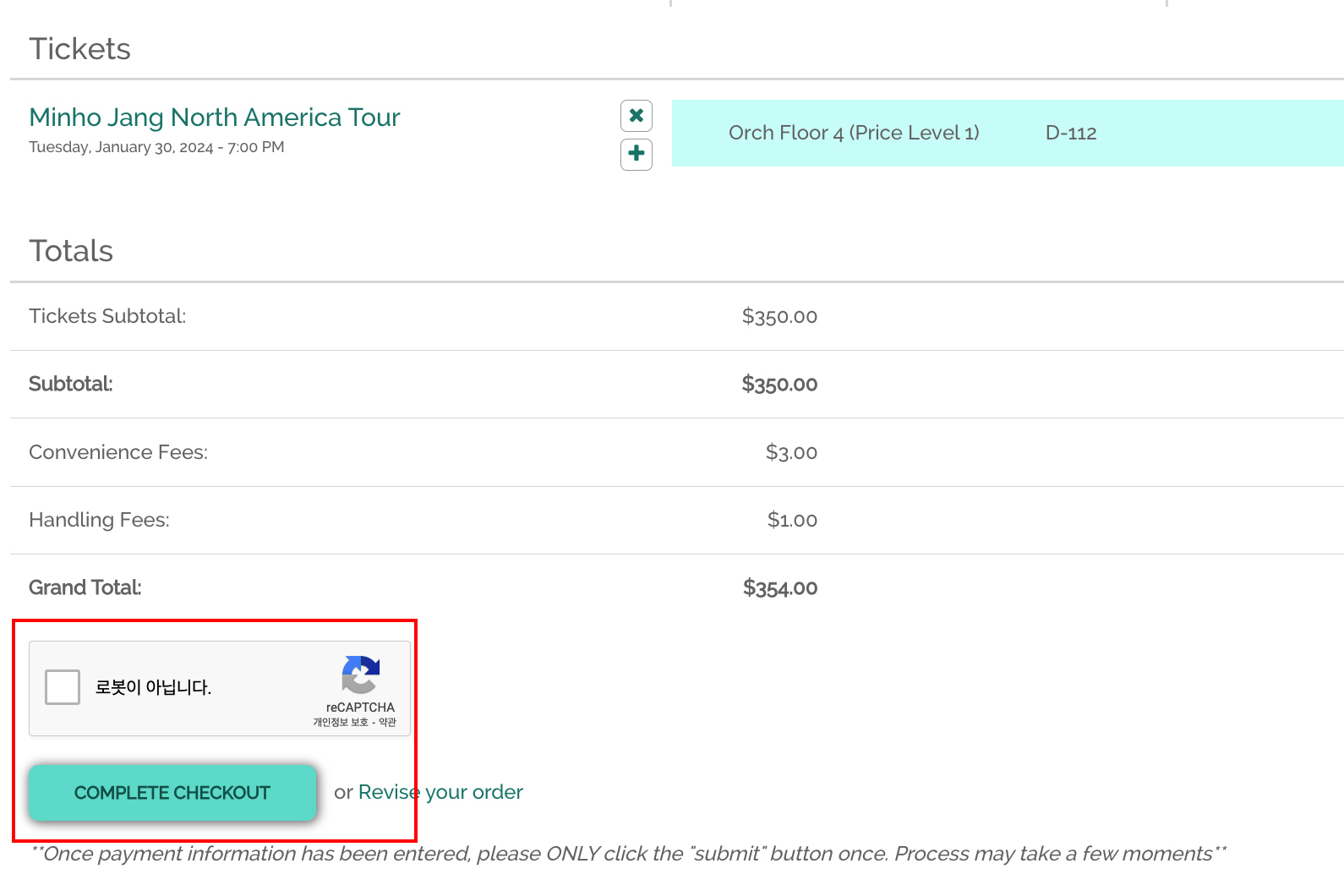Click the Handling Fees amount $1.00

tap(792, 520)
